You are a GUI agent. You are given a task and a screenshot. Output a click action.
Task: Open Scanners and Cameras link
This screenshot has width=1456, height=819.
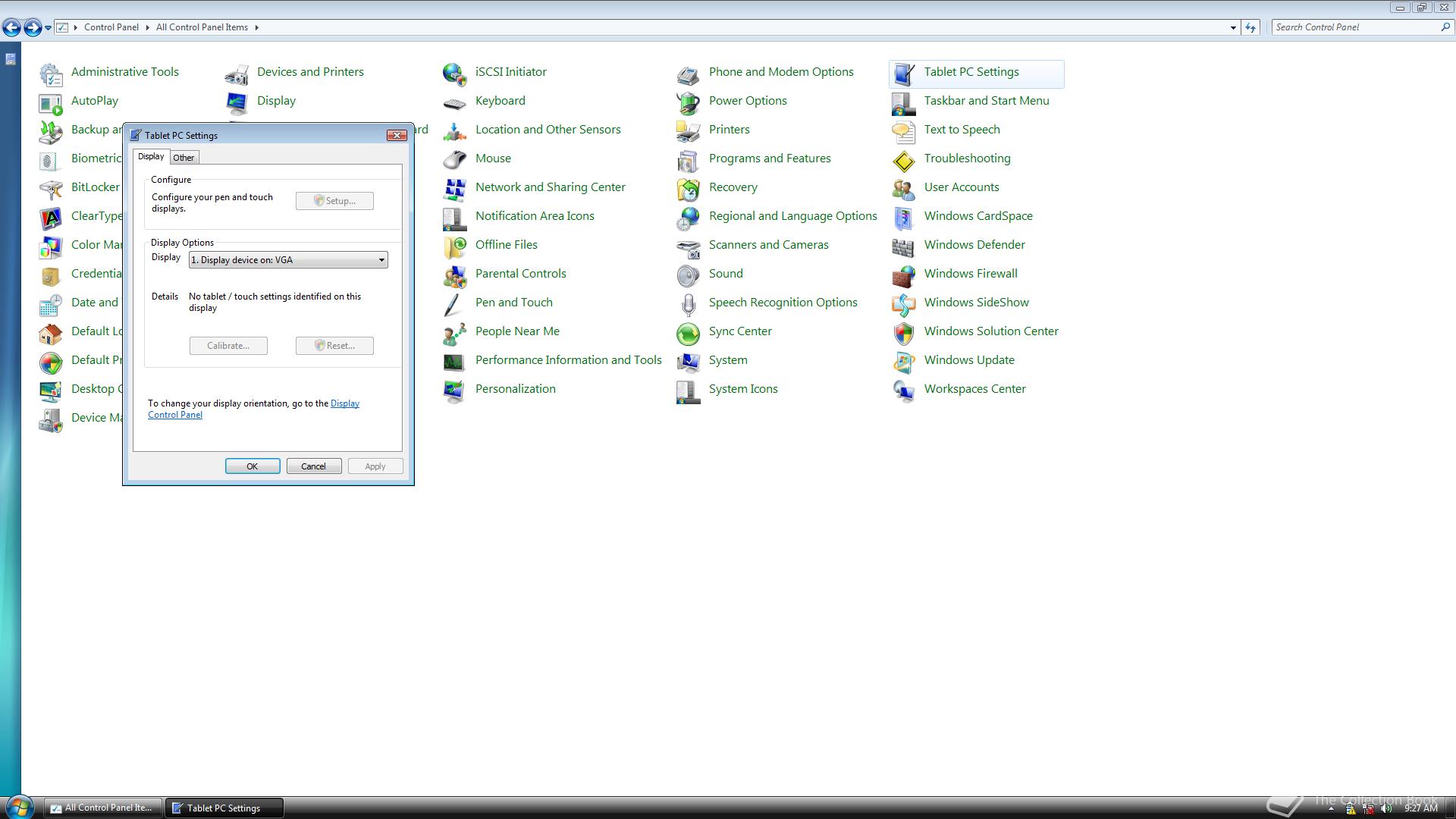click(768, 245)
